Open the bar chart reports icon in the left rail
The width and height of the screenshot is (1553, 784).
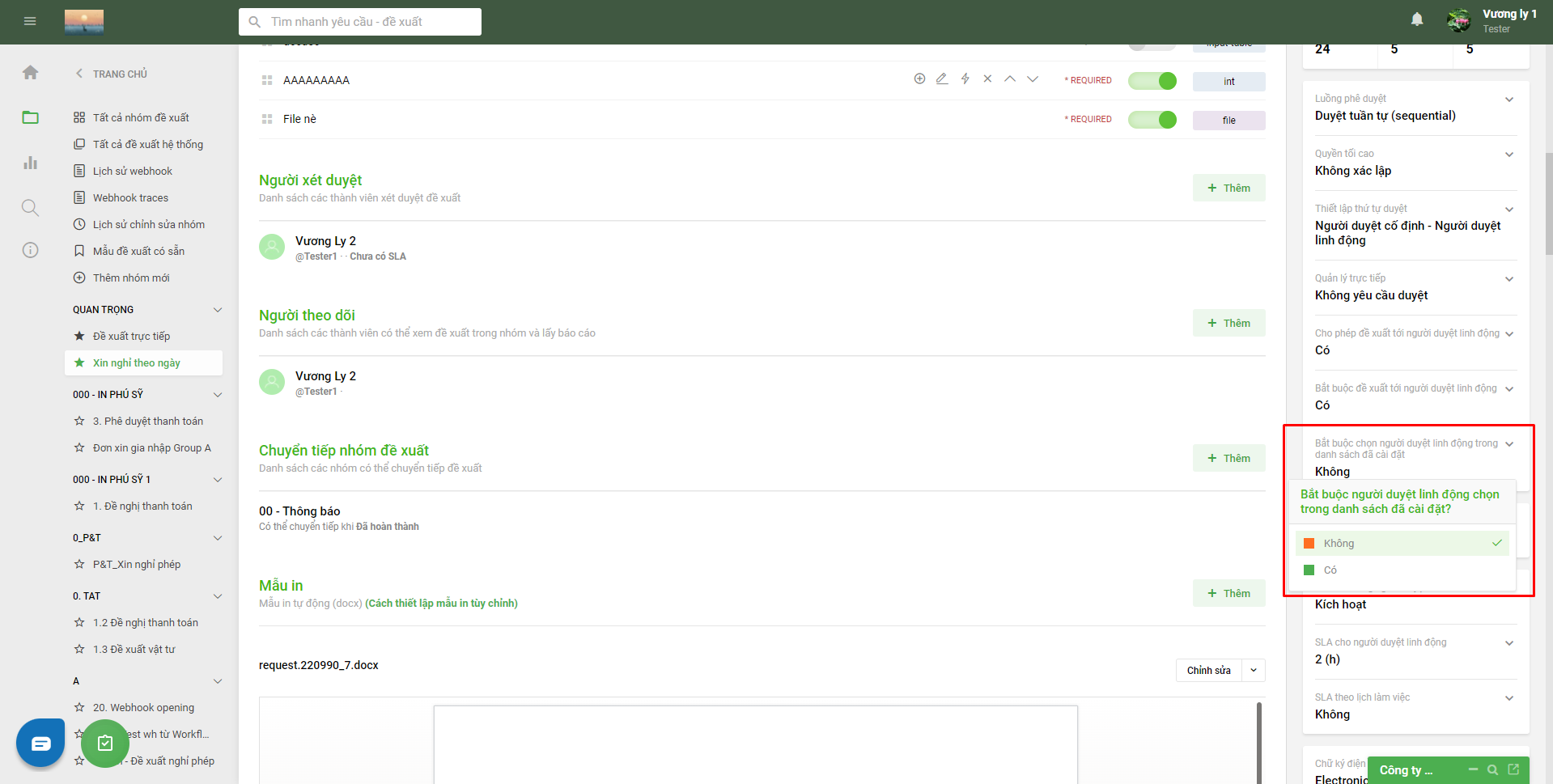point(30,163)
